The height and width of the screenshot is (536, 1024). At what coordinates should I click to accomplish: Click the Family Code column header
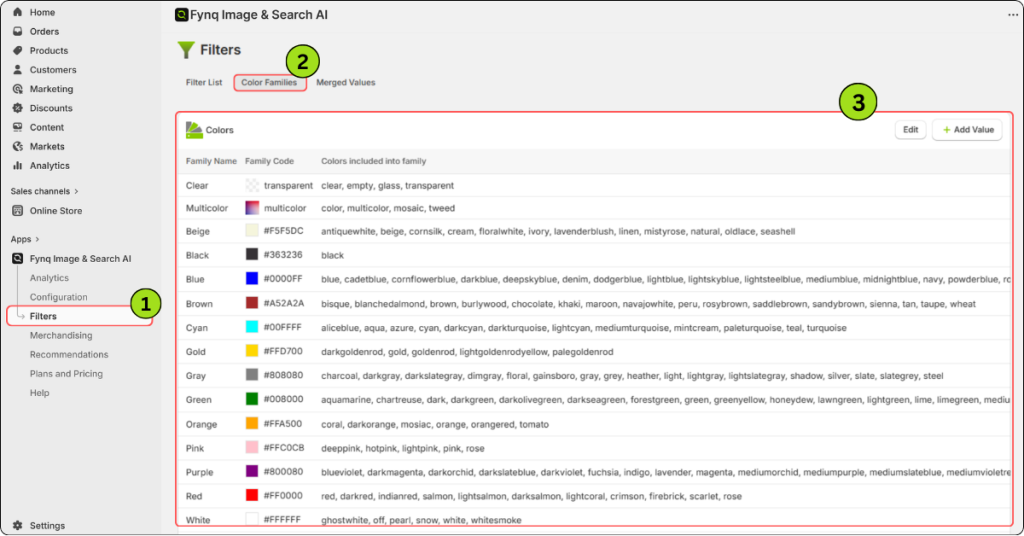tap(269, 161)
